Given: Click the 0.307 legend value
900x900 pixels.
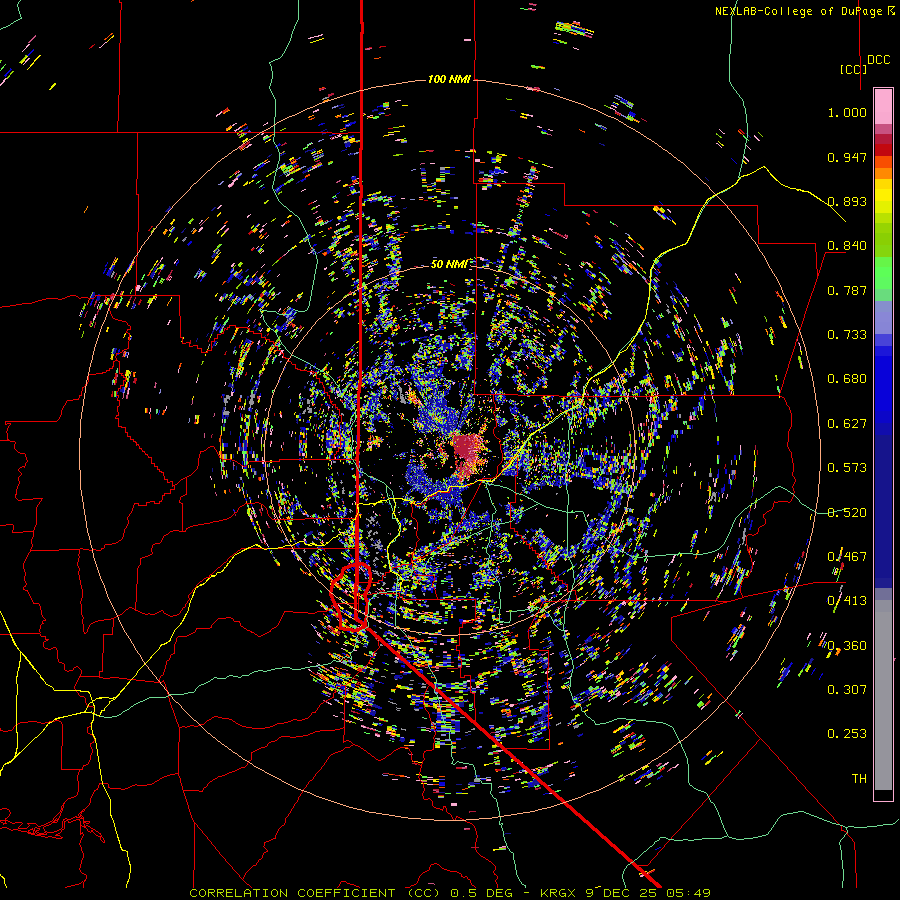Looking at the screenshot, I should click(x=847, y=690).
